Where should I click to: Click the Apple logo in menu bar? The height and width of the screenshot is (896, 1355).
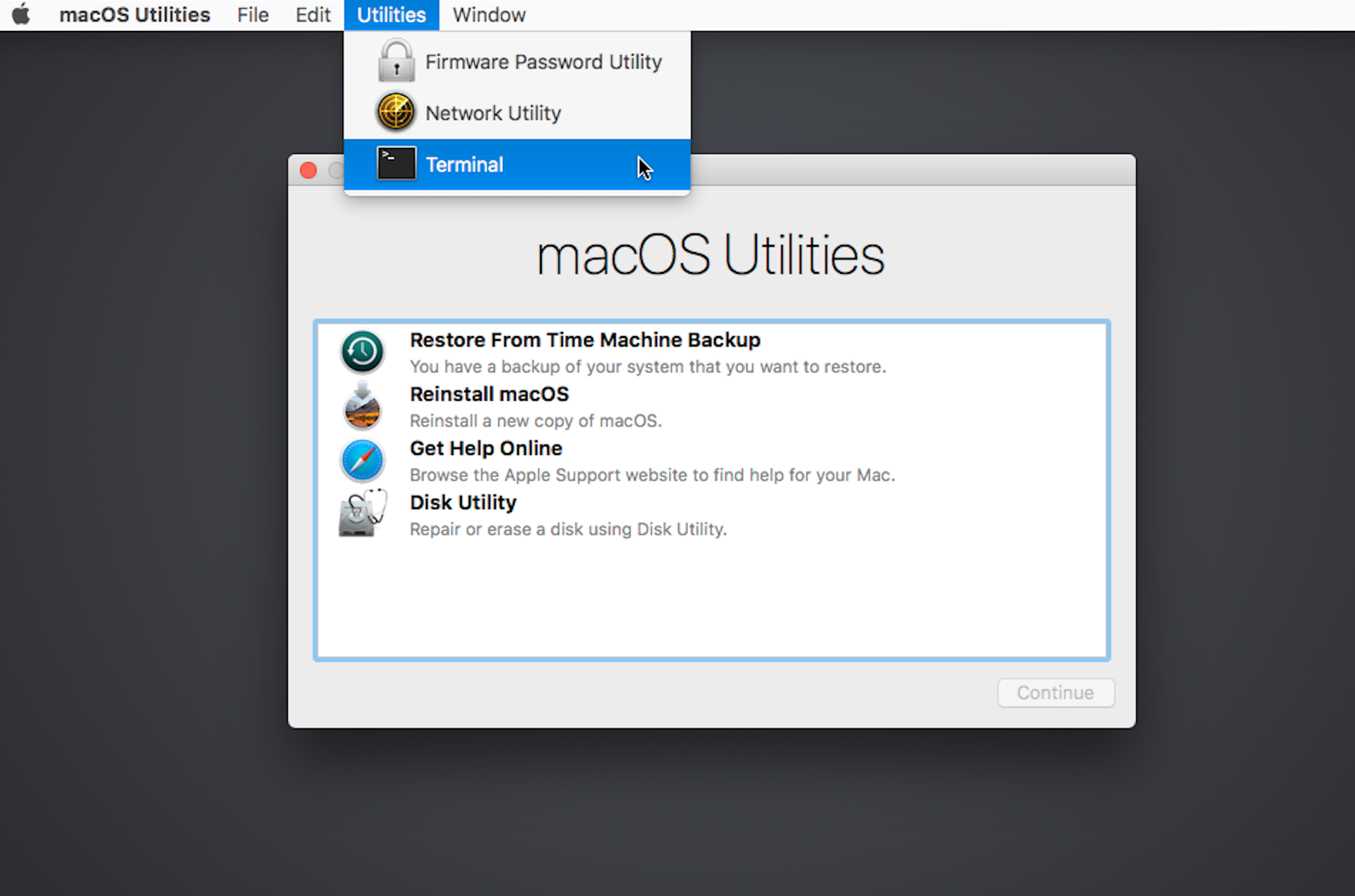(21, 15)
